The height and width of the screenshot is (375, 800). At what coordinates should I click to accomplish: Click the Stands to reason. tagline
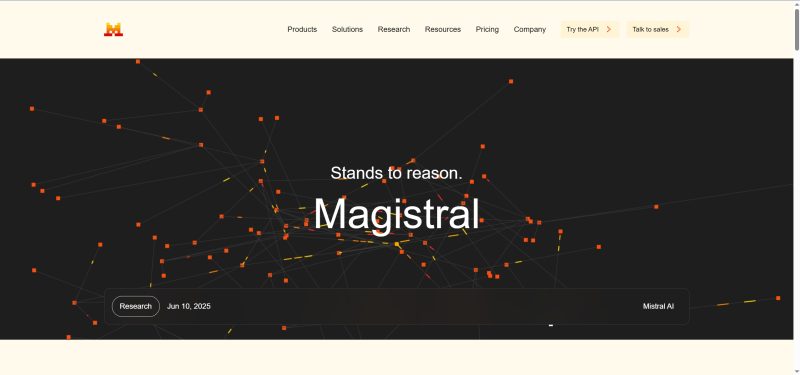click(x=396, y=173)
